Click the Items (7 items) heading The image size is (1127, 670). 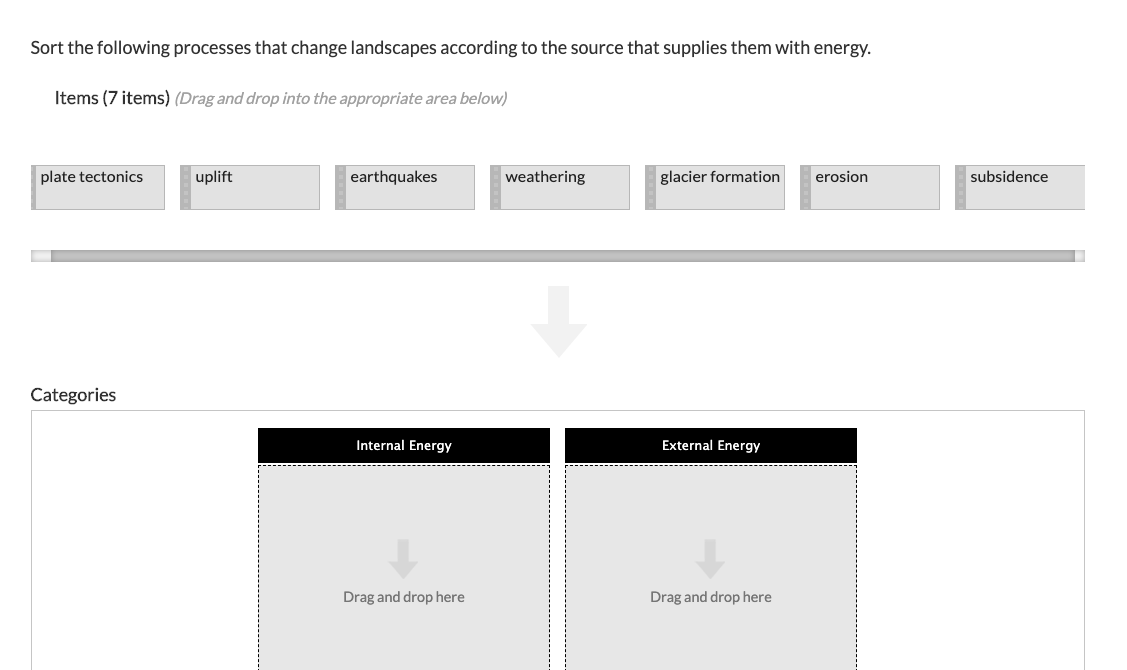click(112, 98)
